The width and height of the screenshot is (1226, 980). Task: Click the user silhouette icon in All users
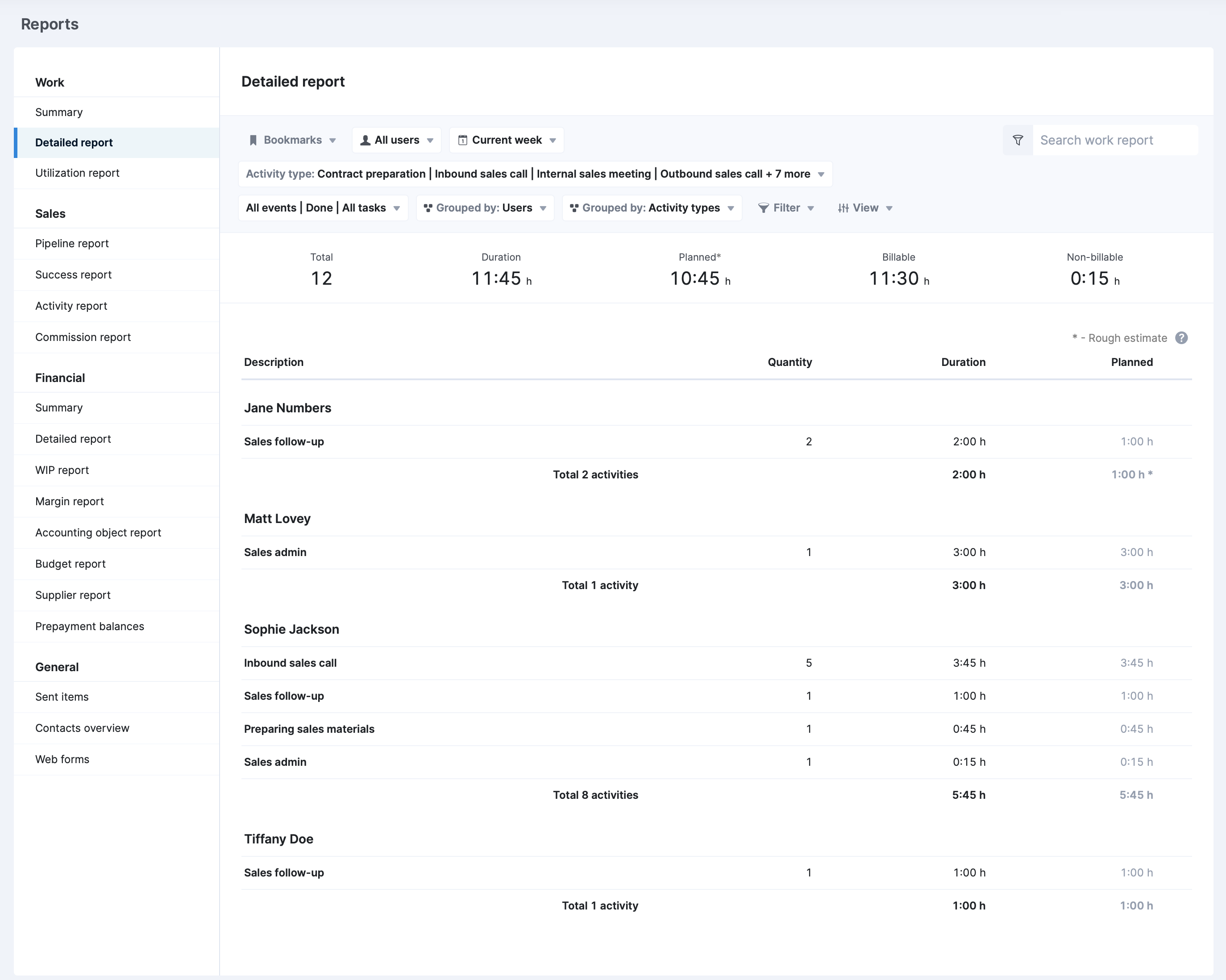coord(366,140)
